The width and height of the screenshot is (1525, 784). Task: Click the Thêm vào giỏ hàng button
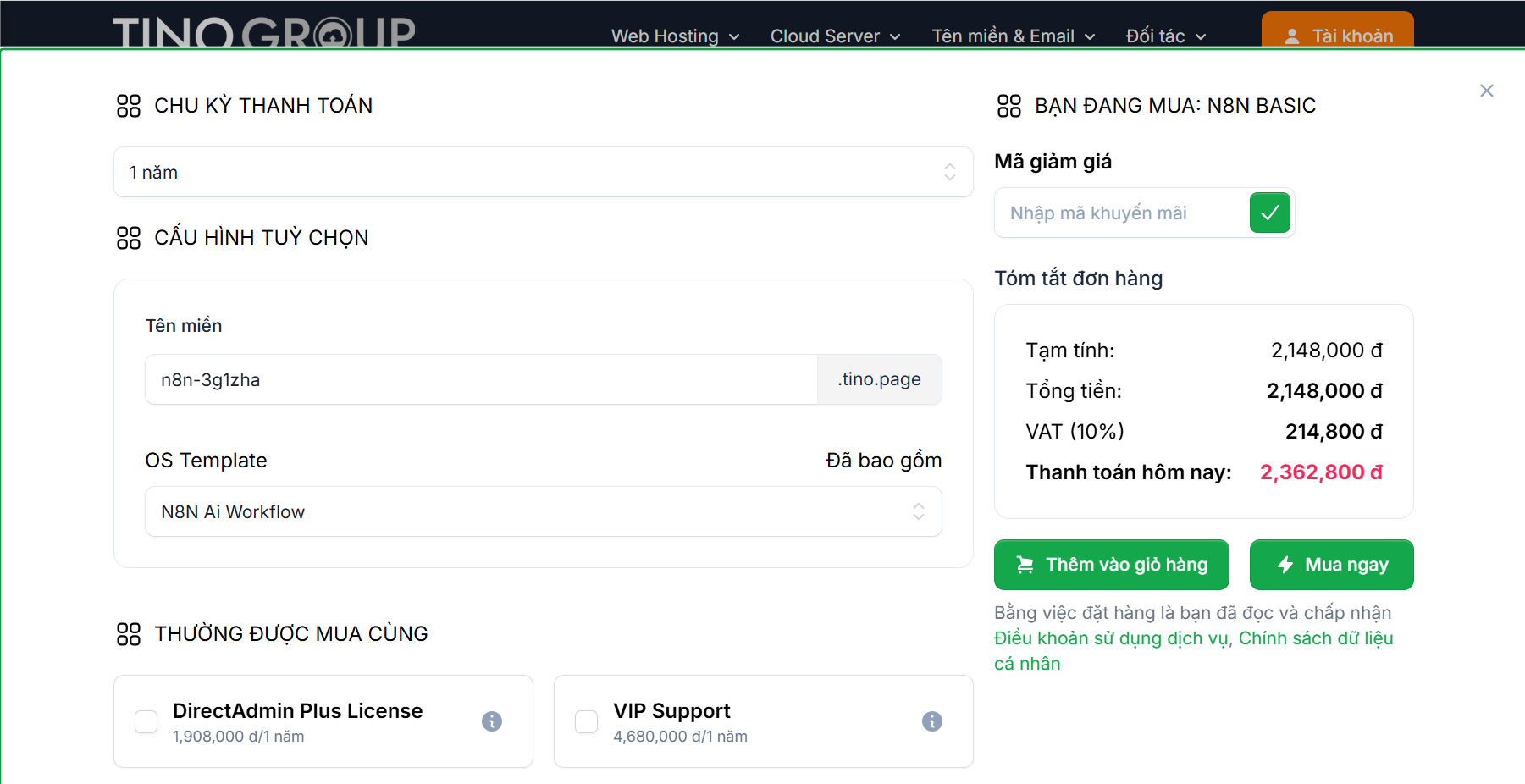coord(1111,565)
